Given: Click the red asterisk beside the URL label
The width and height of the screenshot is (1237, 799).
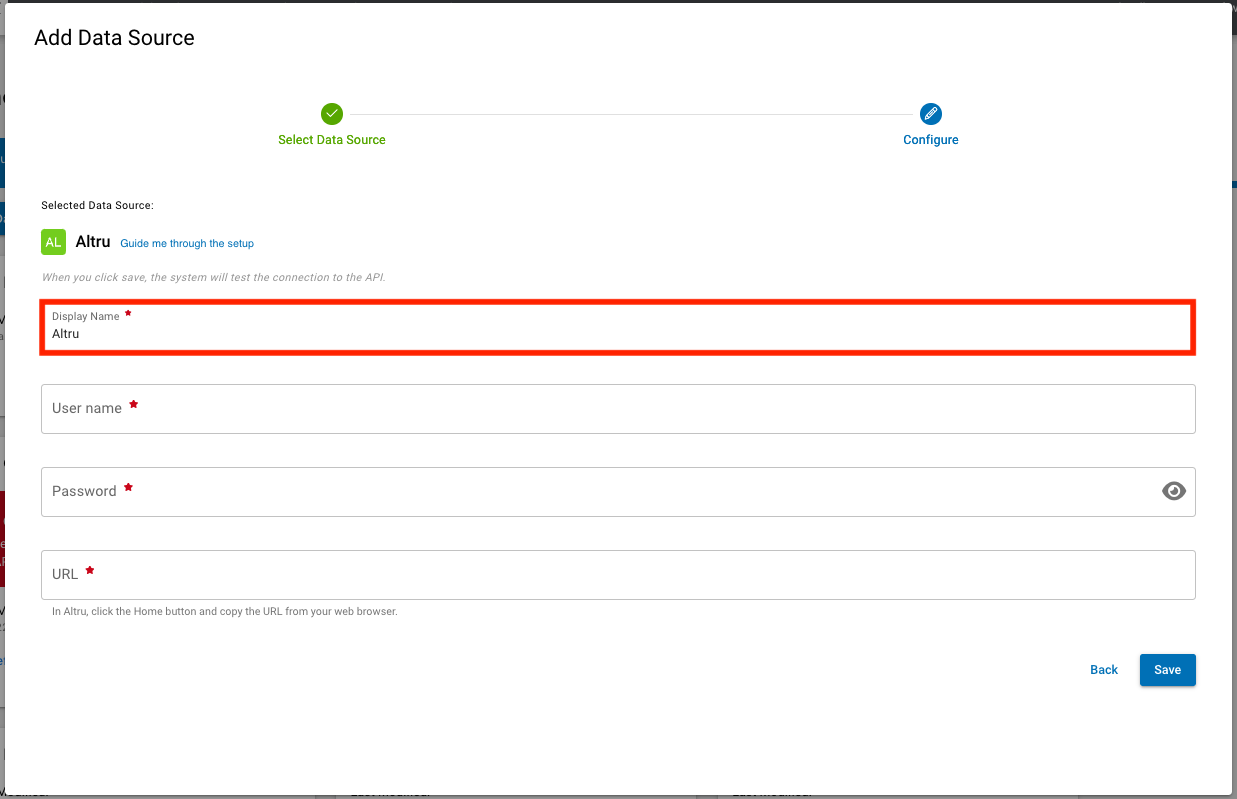Looking at the screenshot, I should [89, 569].
